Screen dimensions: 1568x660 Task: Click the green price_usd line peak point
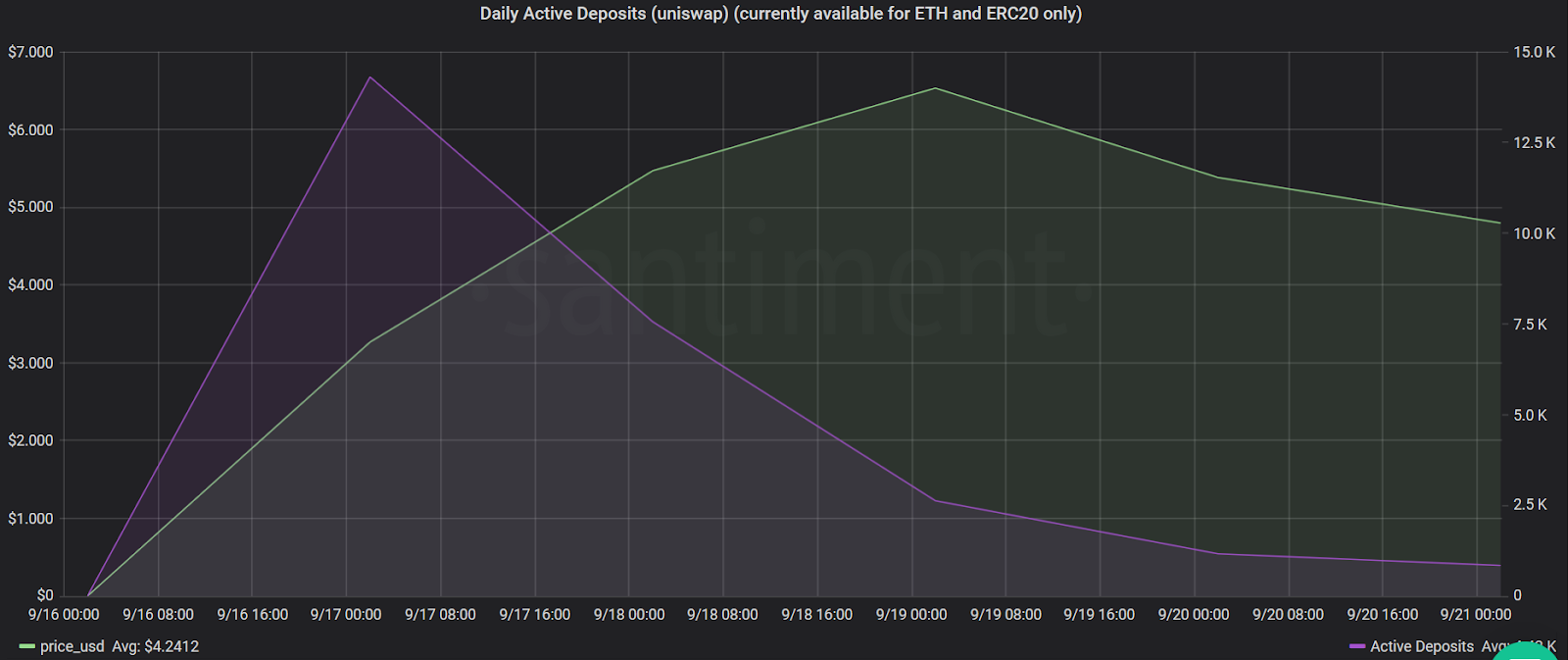[935, 88]
